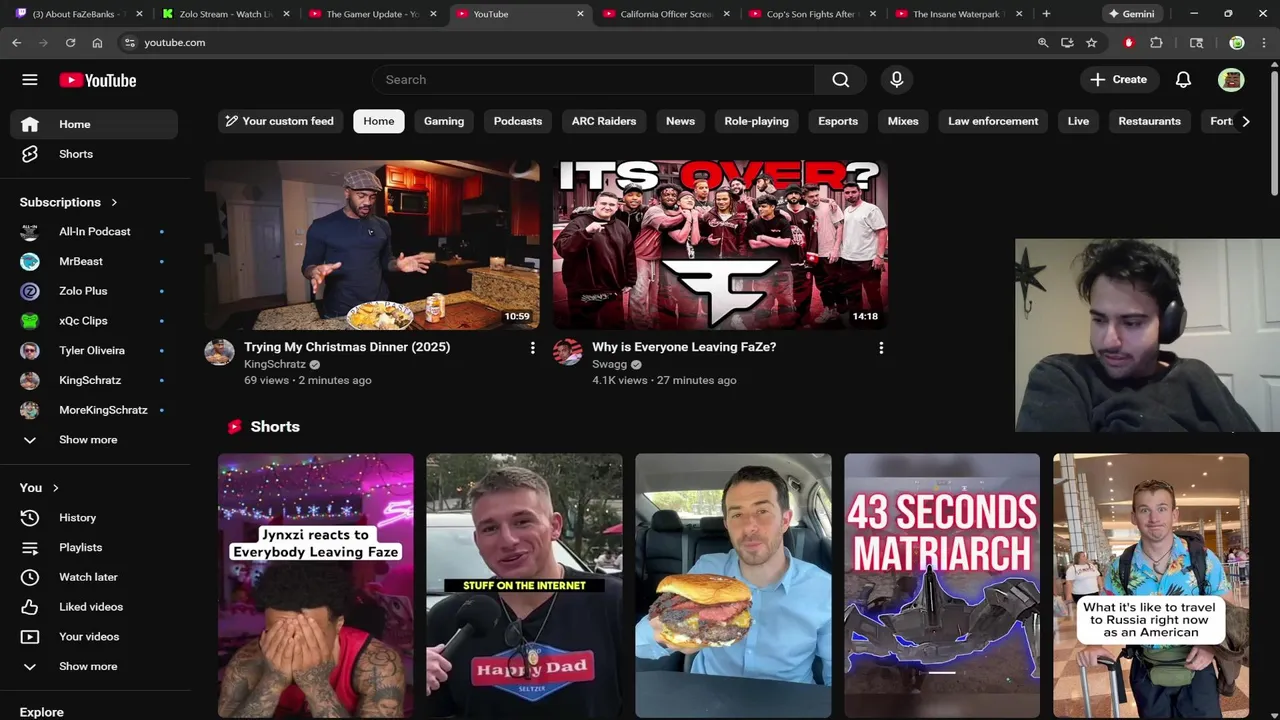
Task: Open options for Trying My Christmas Dinner video
Action: [532, 348]
